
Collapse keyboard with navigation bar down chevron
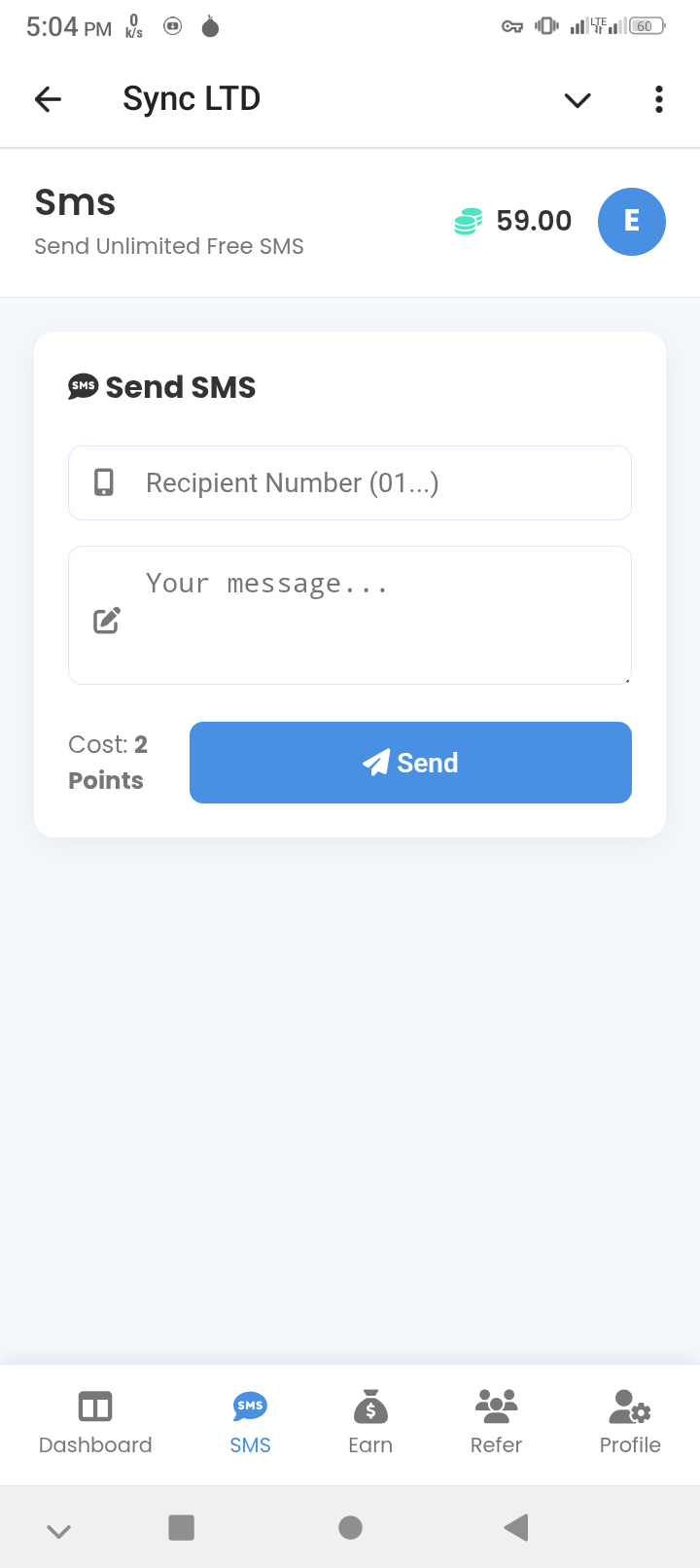tap(58, 1531)
